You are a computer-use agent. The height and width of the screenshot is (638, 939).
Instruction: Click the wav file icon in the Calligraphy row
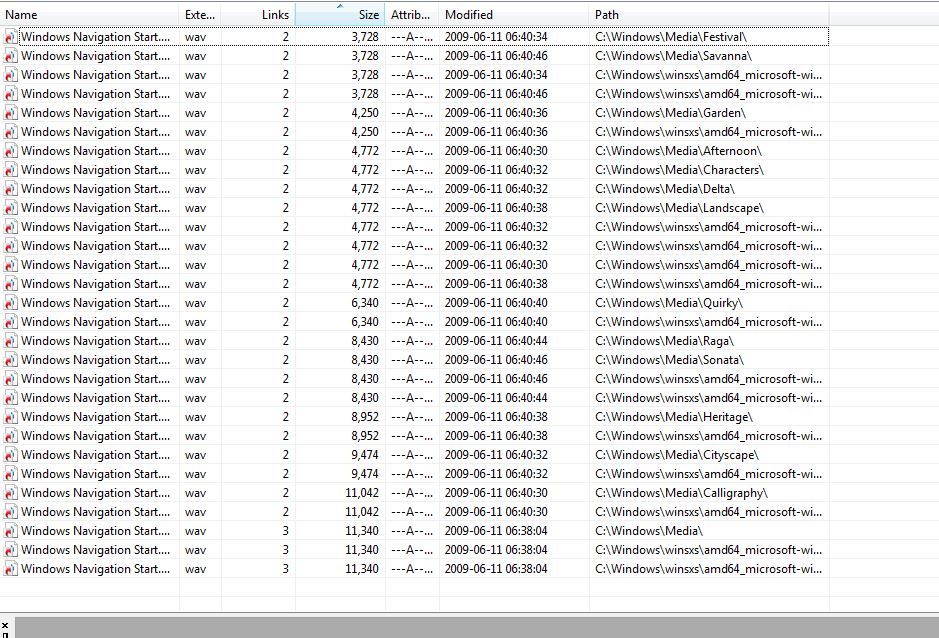pyautogui.click(x=10, y=493)
